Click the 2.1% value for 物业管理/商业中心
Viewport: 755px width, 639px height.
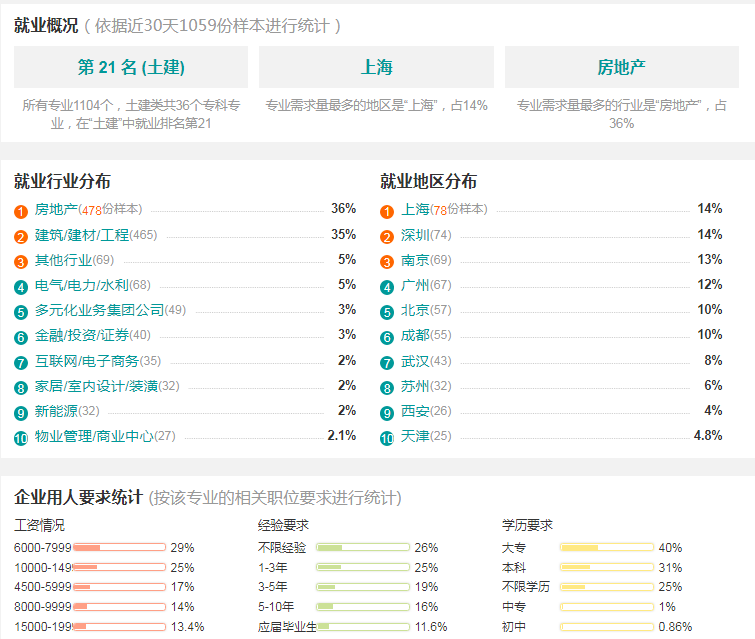[x=342, y=436]
